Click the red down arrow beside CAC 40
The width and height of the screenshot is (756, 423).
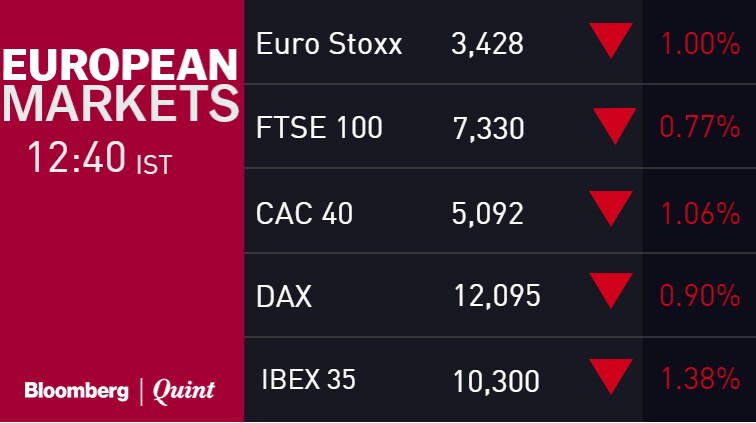click(x=612, y=209)
